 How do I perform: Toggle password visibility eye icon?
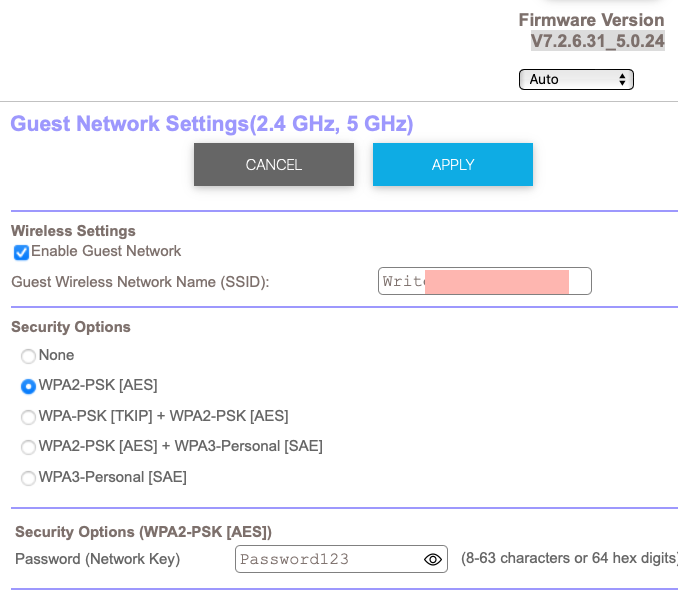433,559
